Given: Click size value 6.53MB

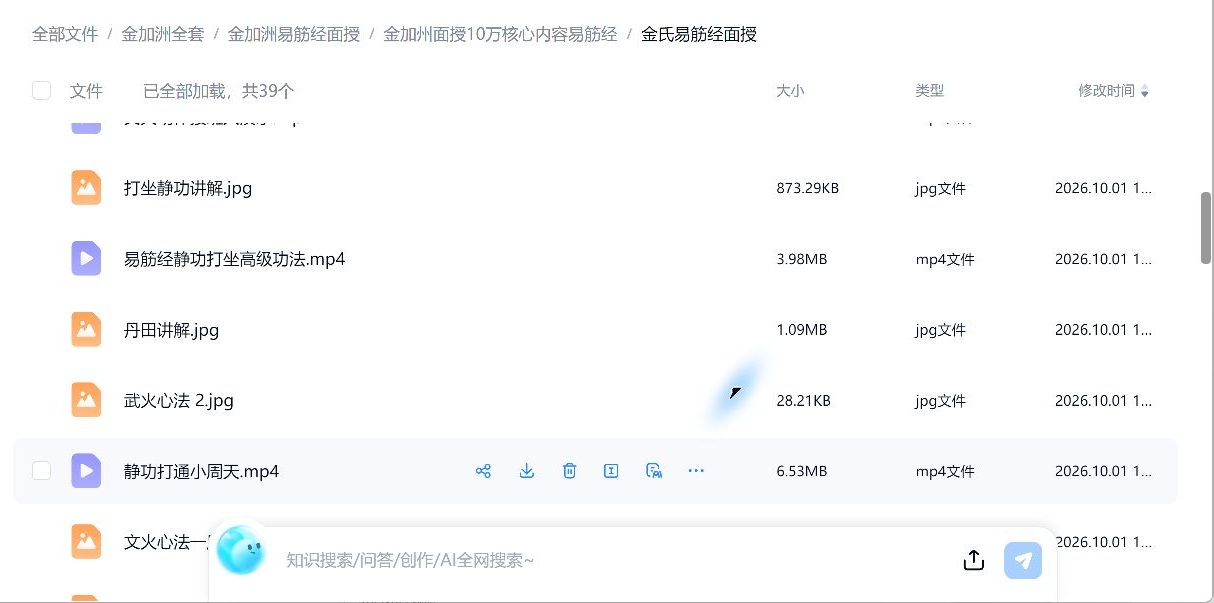Looking at the screenshot, I should (x=802, y=471).
